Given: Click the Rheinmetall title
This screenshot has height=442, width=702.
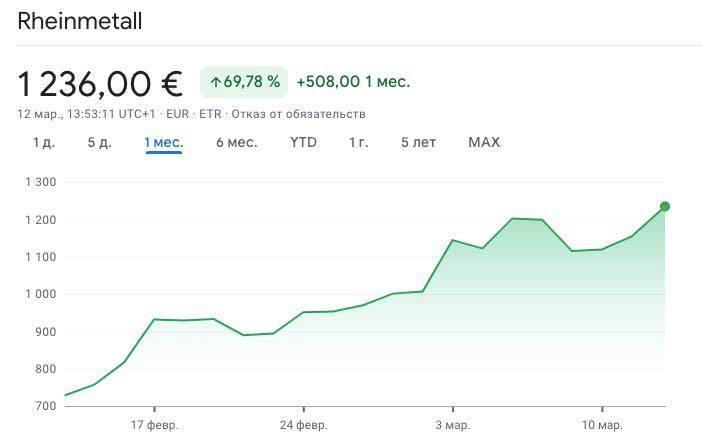Looking at the screenshot, I should coord(80,21).
